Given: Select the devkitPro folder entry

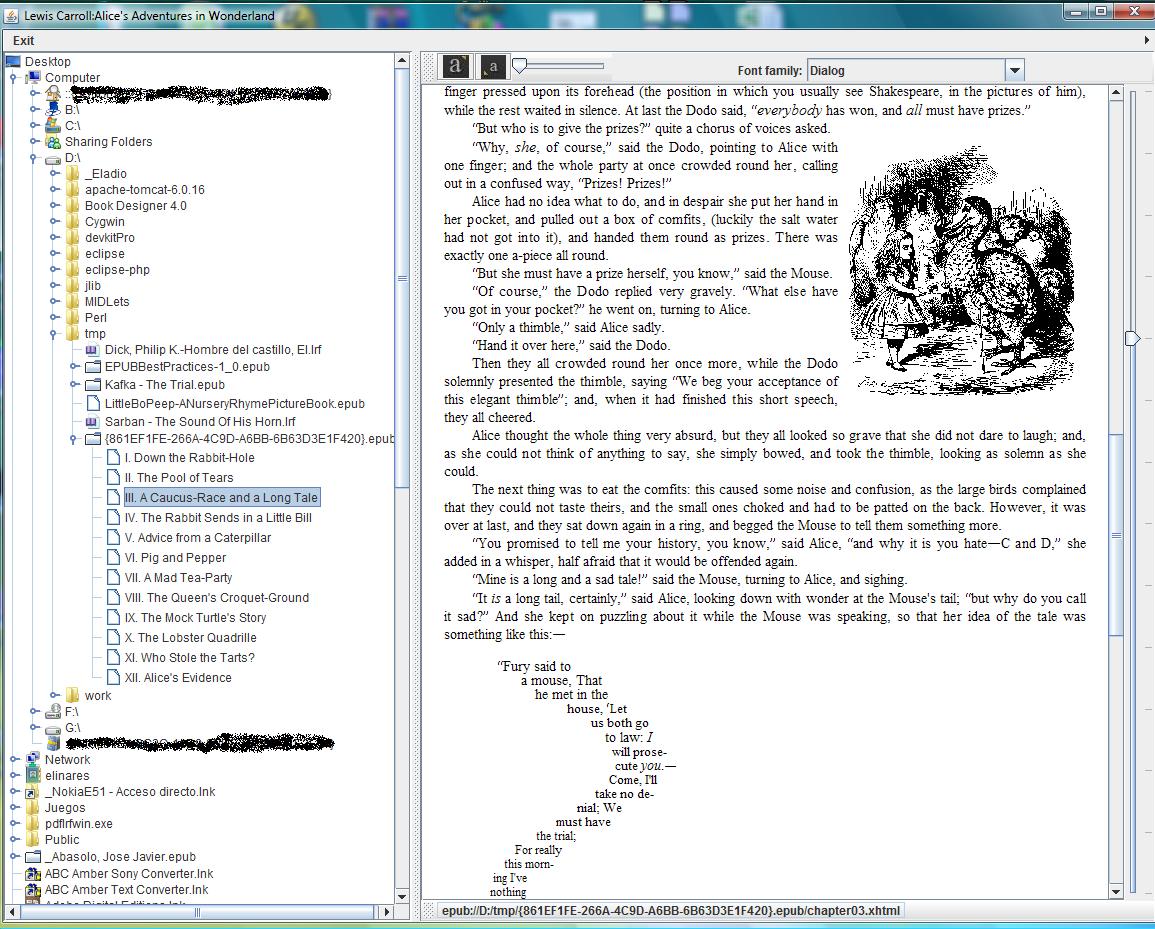Looking at the screenshot, I should 110,237.
